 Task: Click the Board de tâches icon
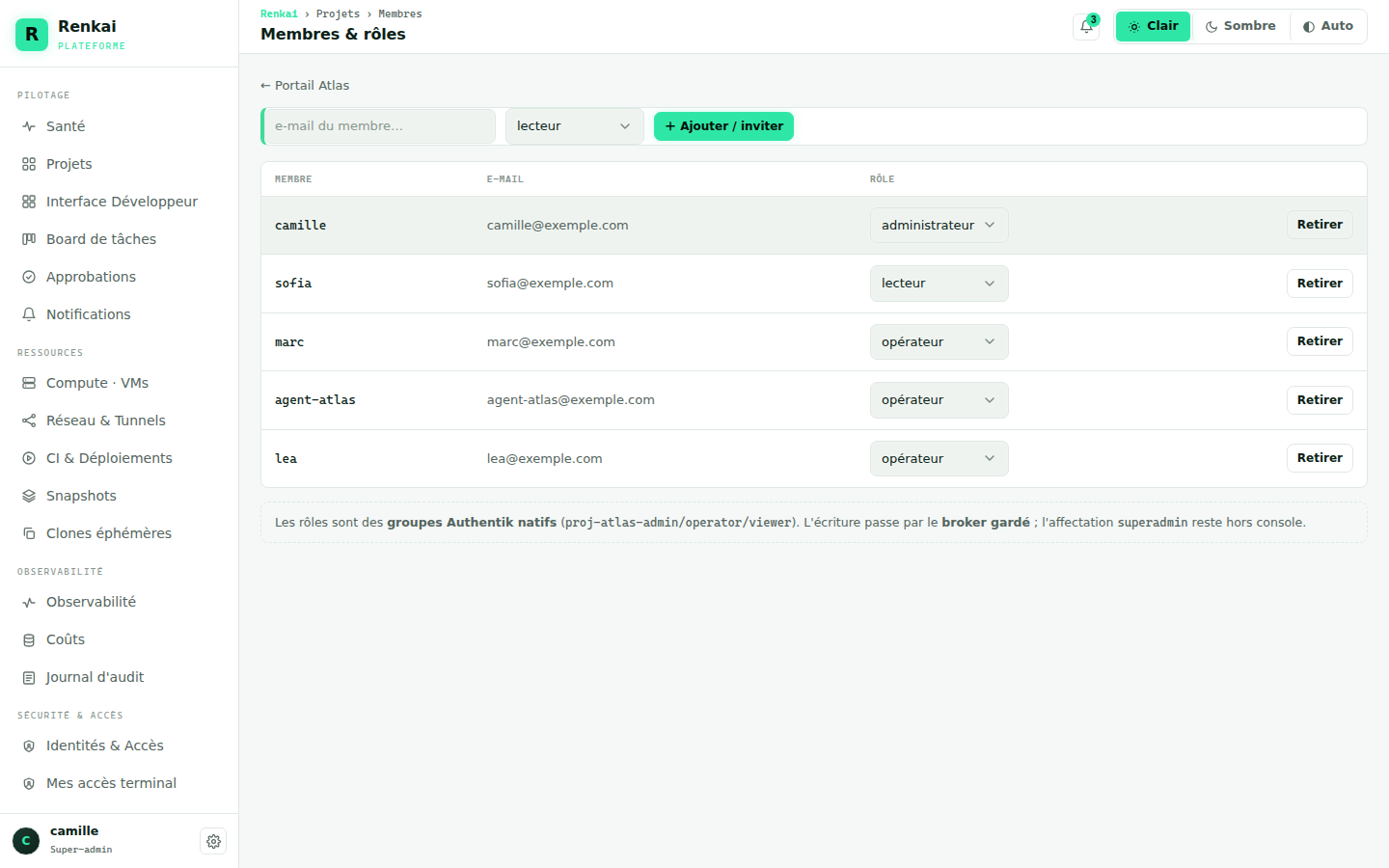pyautogui.click(x=29, y=239)
